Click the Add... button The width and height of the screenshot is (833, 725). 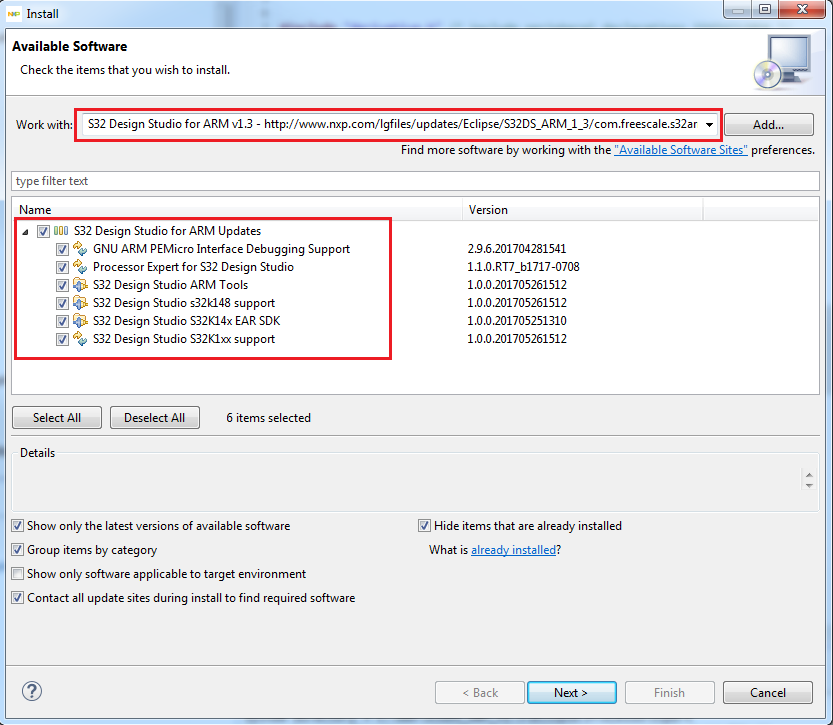coord(768,125)
